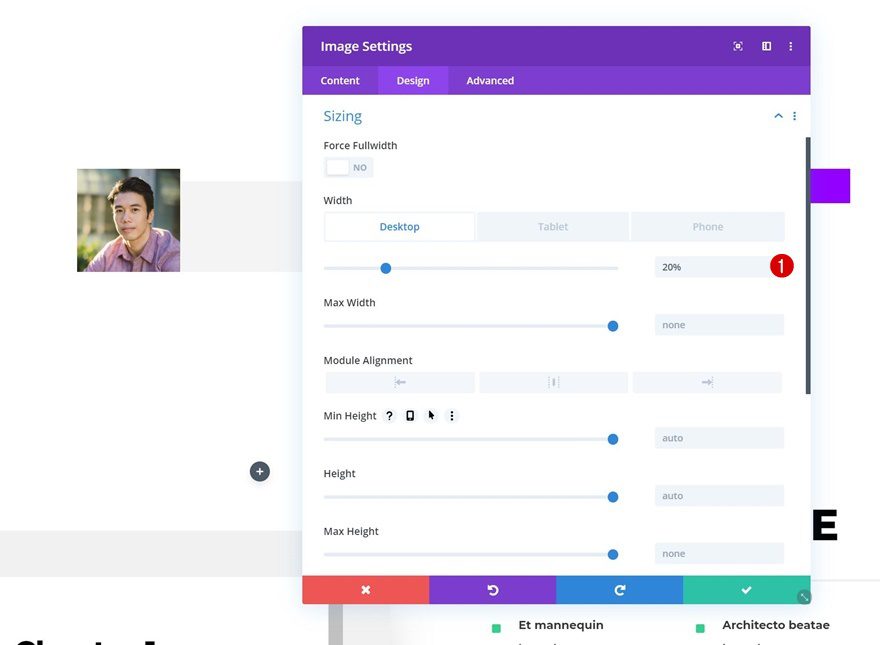Click the Width slider handle
The width and height of the screenshot is (880, 645).
[x=386, y=269]
